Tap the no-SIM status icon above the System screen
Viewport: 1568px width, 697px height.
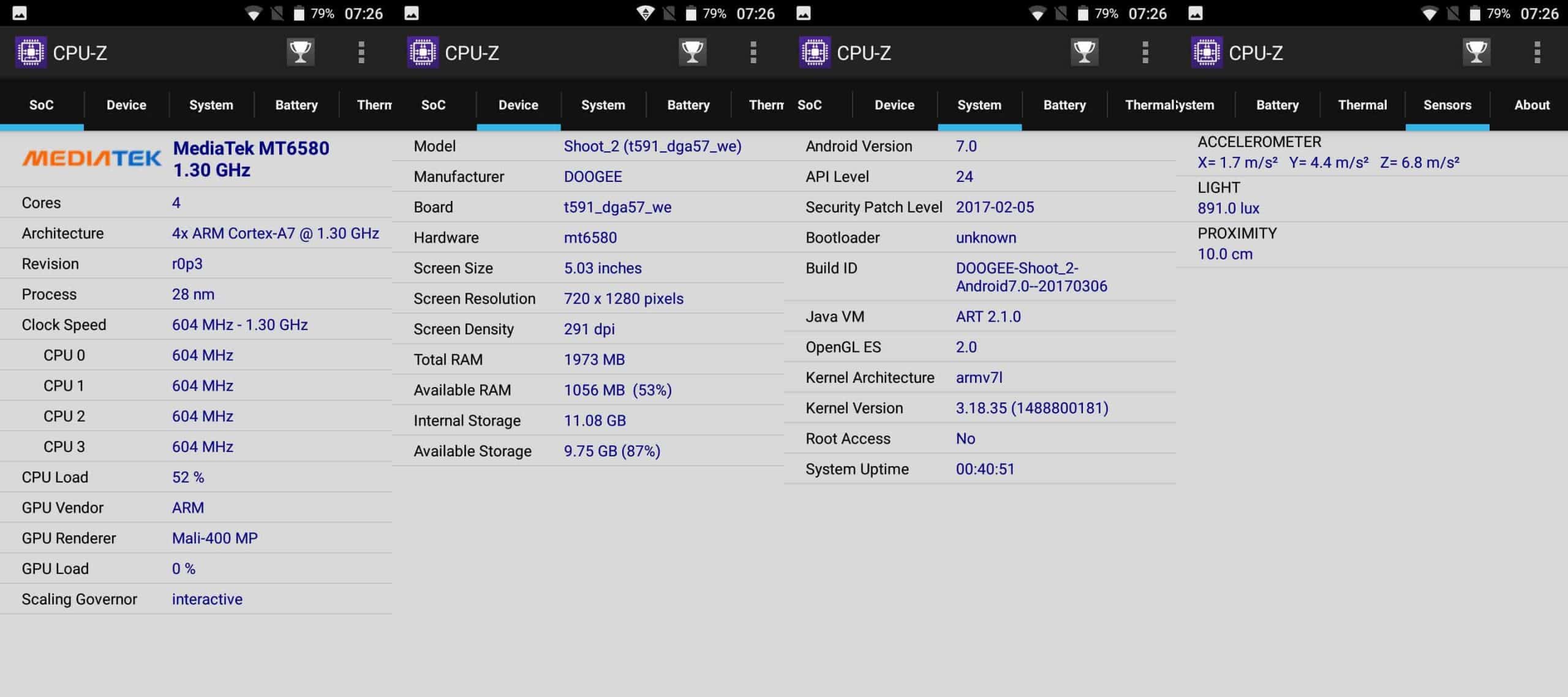[x=1061, y=13]
